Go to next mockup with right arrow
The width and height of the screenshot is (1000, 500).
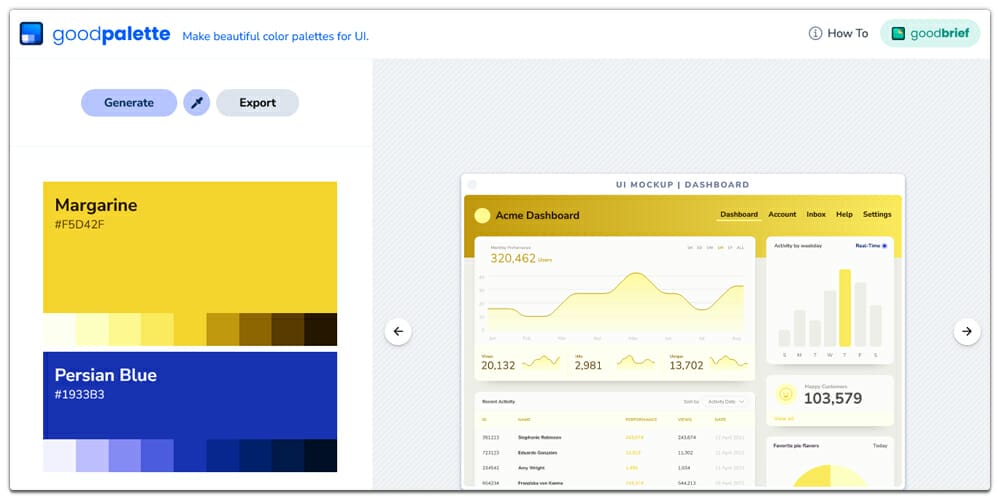pyautogui.click(x=967, y=331)
